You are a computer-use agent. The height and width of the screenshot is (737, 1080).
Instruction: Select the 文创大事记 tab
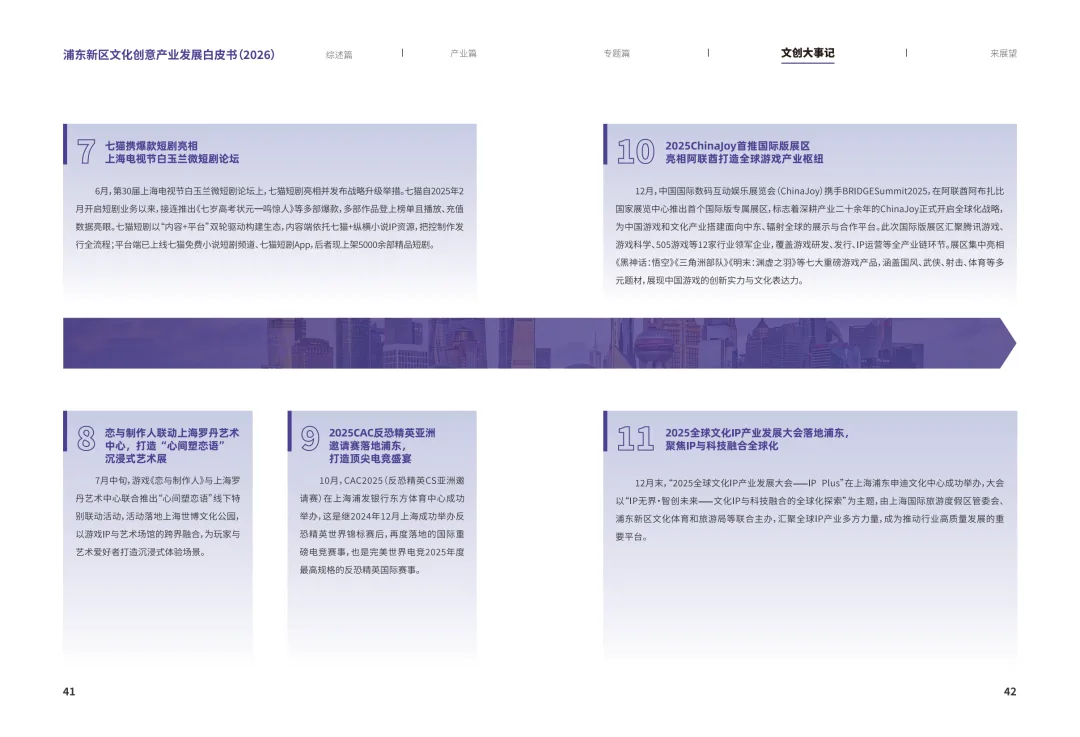[x=807, y=53]
